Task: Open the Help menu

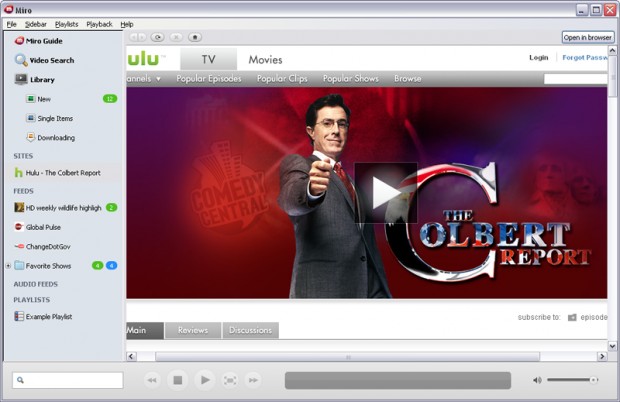Action: click(x=127, y=24)
